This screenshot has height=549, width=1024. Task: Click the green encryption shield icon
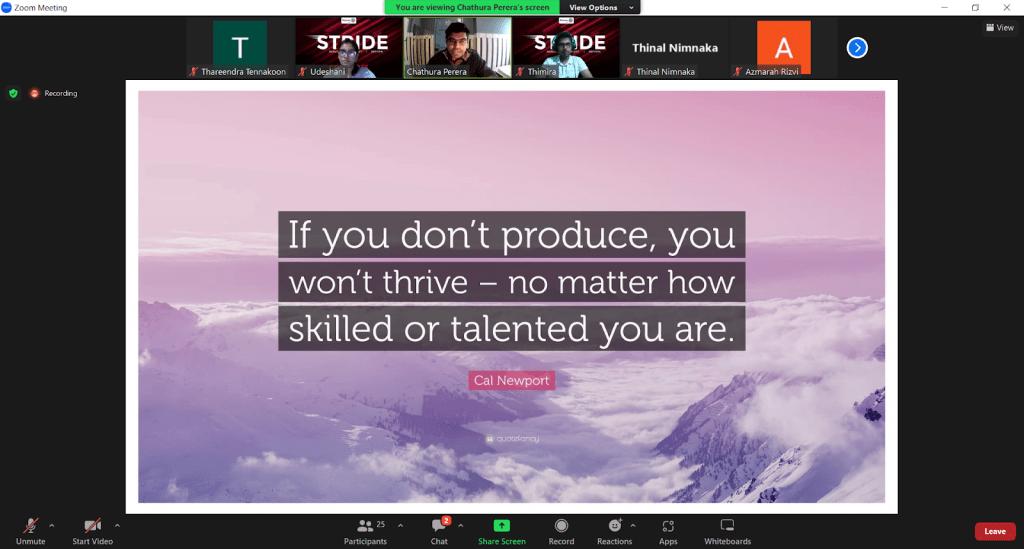pos(13,93)
